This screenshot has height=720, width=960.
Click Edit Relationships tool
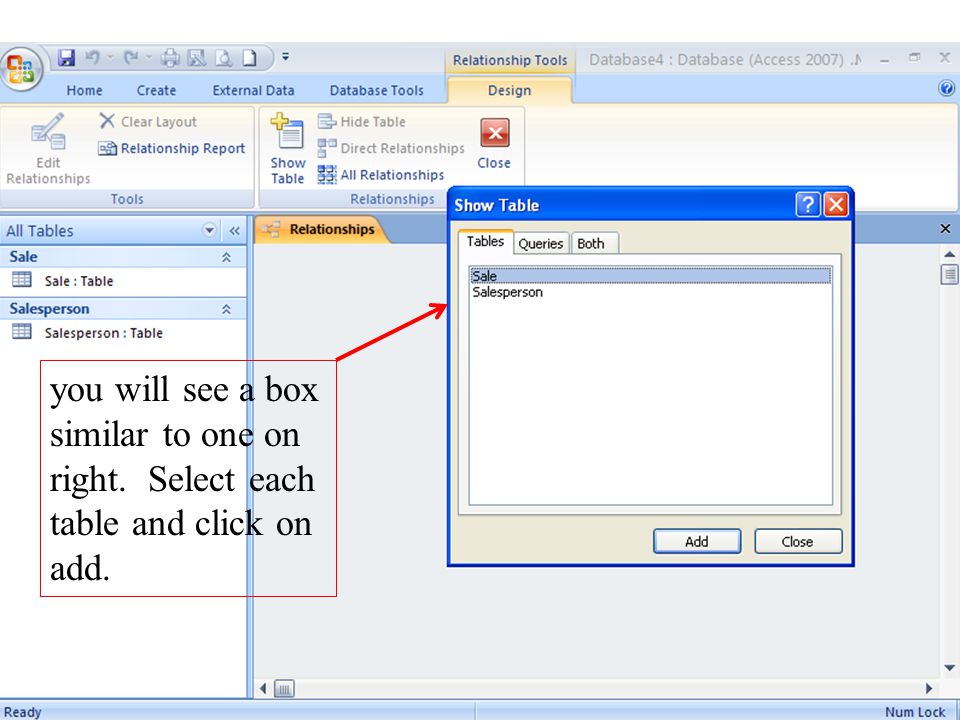48,149
